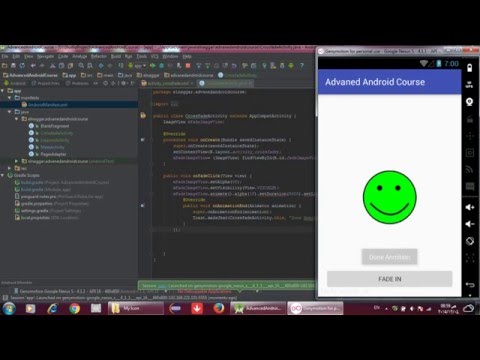Open the Build menu
The width and height of the screenshot is (480, 360).
click(x=116, y=57)
